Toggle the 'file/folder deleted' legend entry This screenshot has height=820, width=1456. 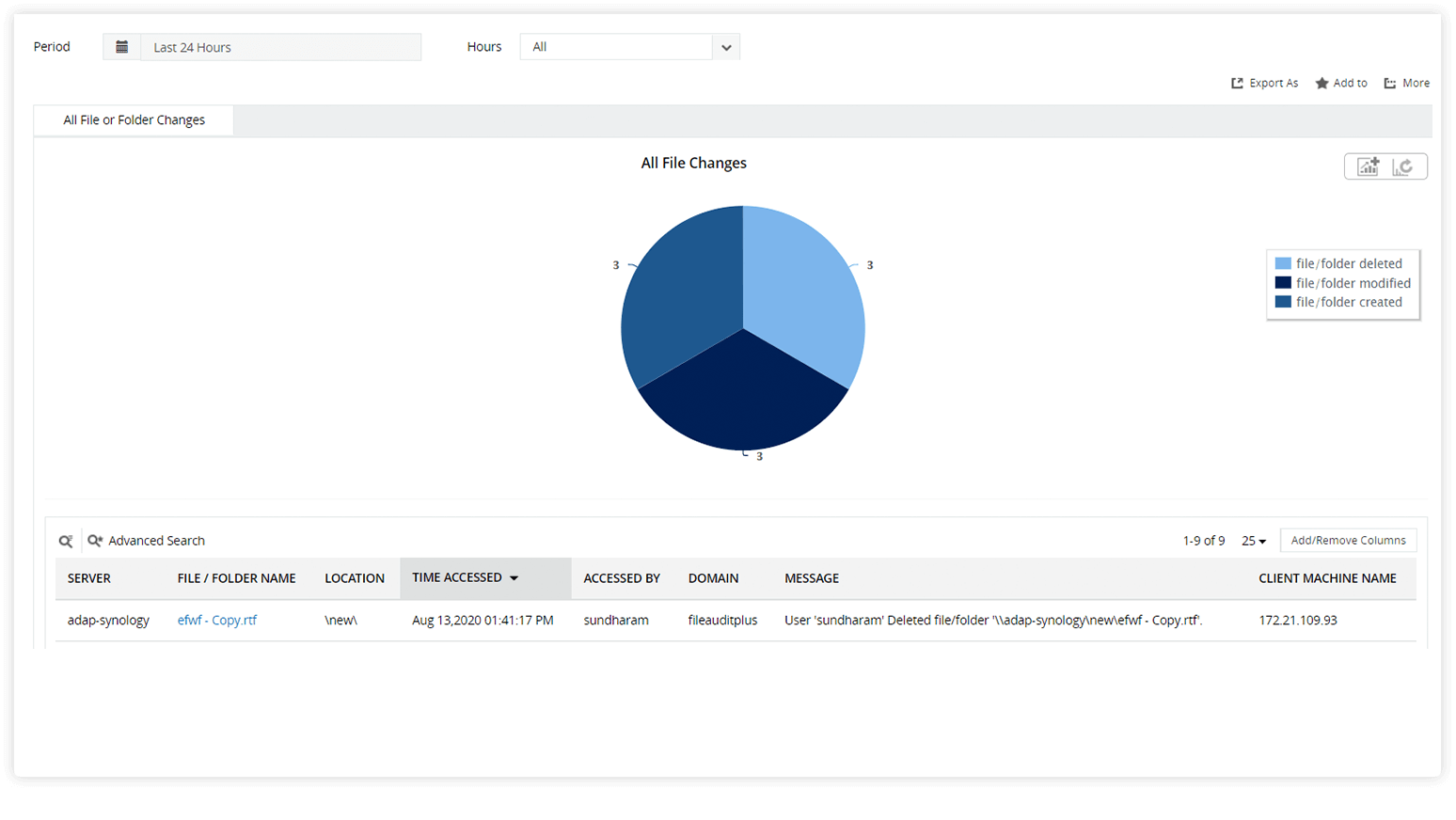1343,263
